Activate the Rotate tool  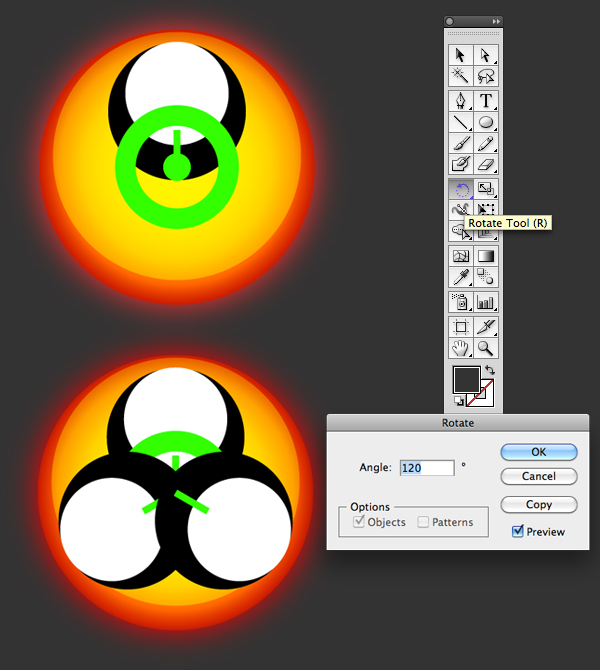[x=461, y=189]
